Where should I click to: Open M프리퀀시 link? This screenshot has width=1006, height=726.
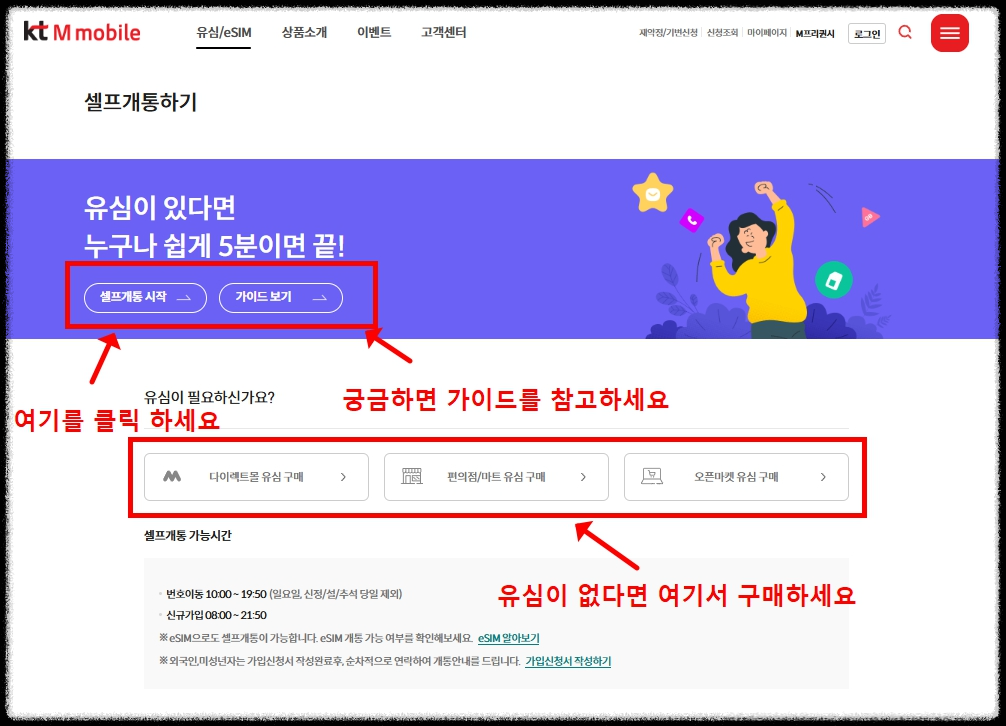click(x=815, y=33)
